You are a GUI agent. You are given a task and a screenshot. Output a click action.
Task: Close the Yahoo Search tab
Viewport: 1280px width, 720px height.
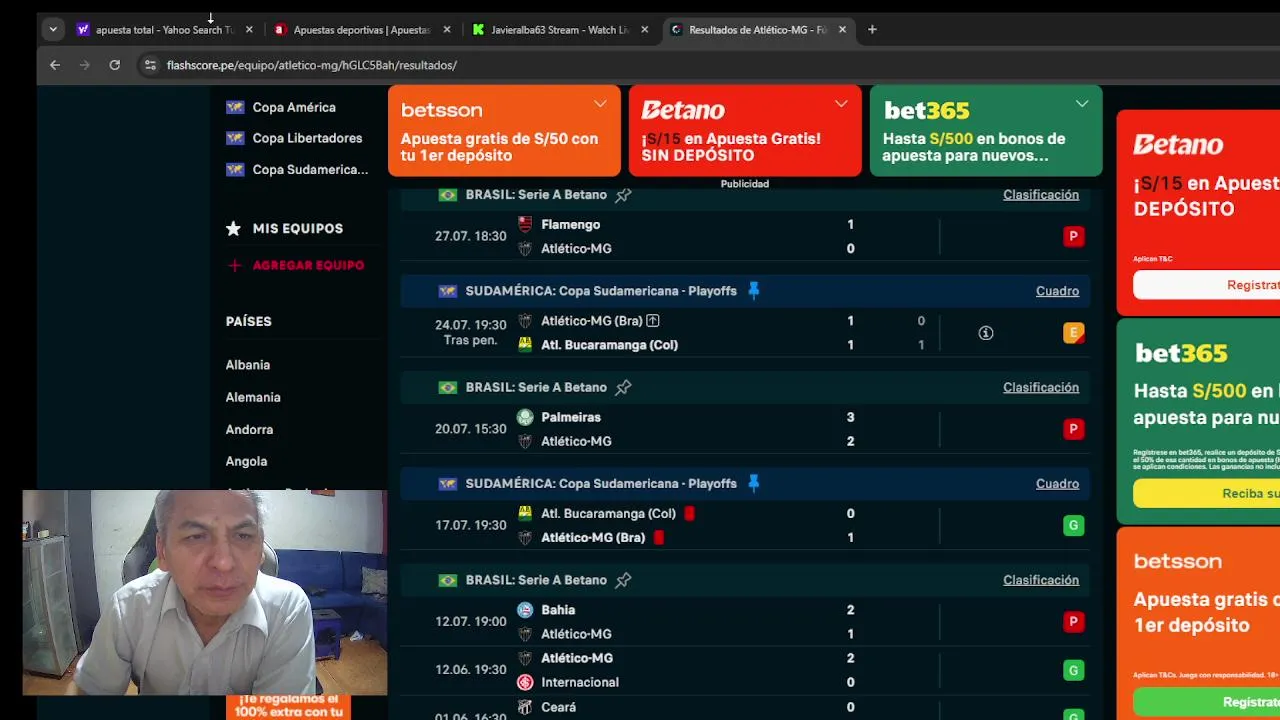(x=249, y=30)
